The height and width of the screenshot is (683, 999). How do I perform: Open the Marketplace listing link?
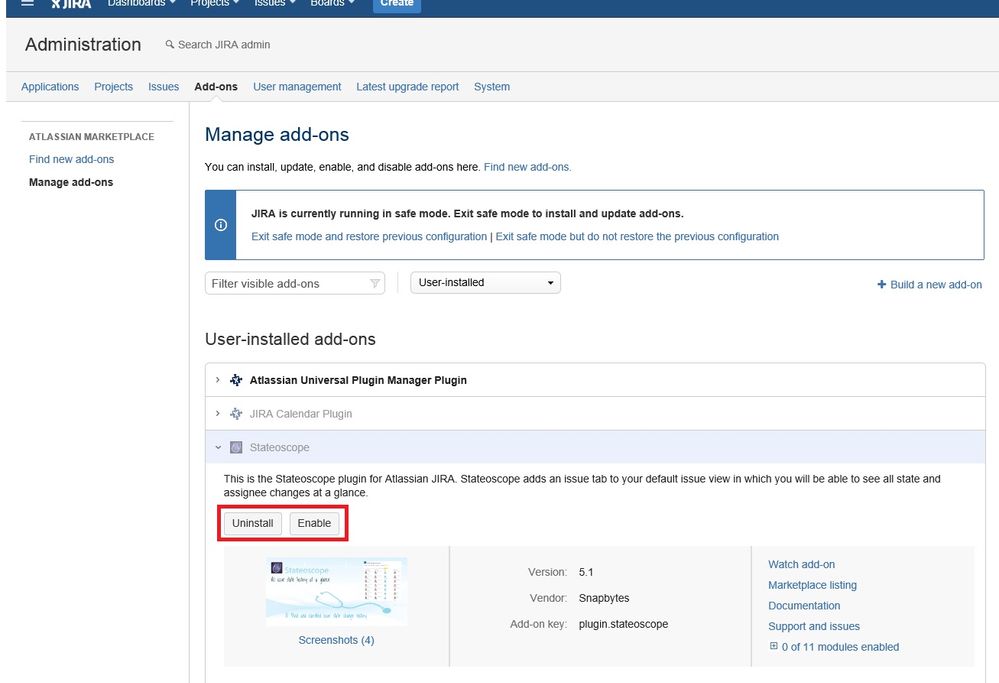812,585
